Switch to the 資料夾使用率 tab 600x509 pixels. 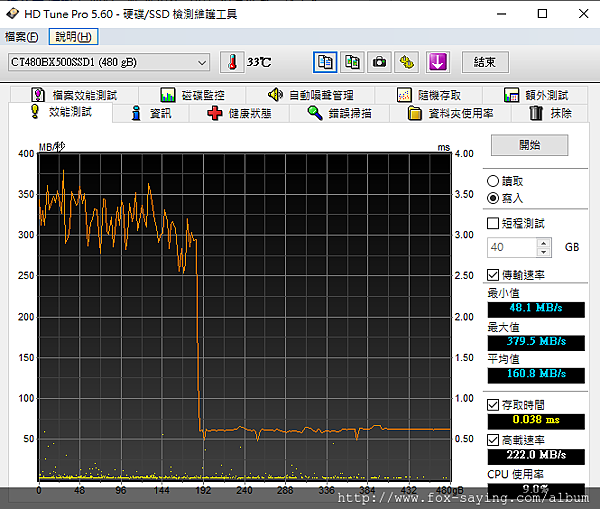point(450,113)
